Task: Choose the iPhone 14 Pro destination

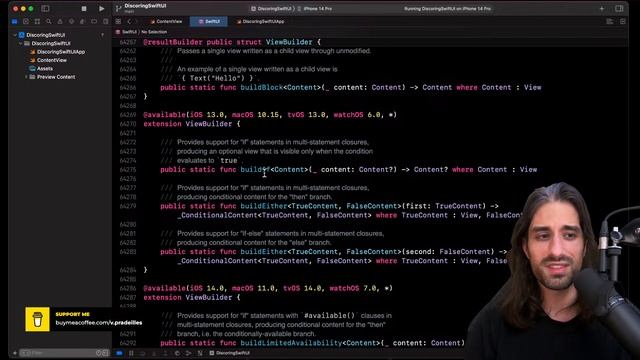Action: [x=315, y=9]
